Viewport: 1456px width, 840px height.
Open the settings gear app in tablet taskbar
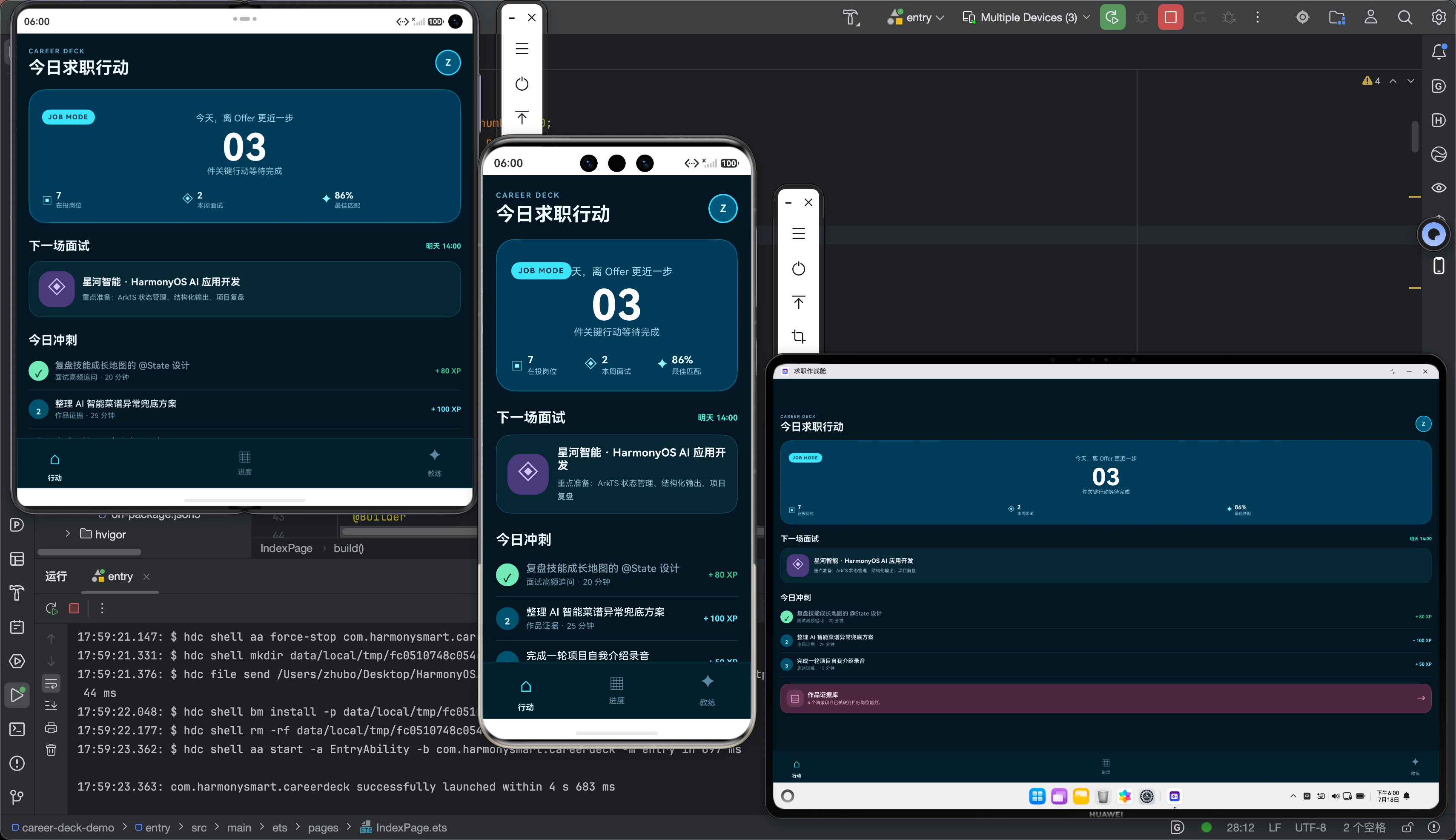(1147, 796)
